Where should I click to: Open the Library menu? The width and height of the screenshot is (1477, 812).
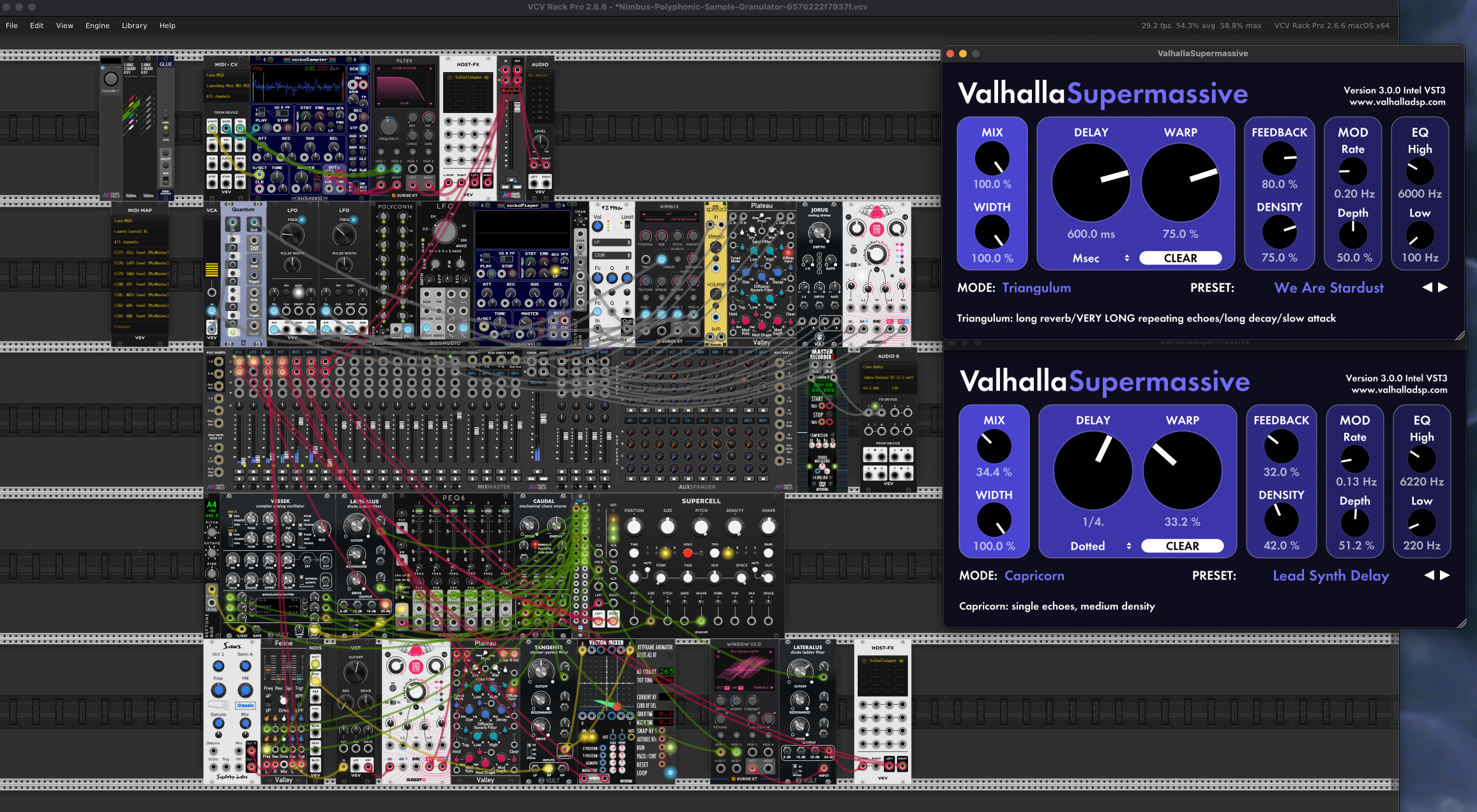(134, 26)
